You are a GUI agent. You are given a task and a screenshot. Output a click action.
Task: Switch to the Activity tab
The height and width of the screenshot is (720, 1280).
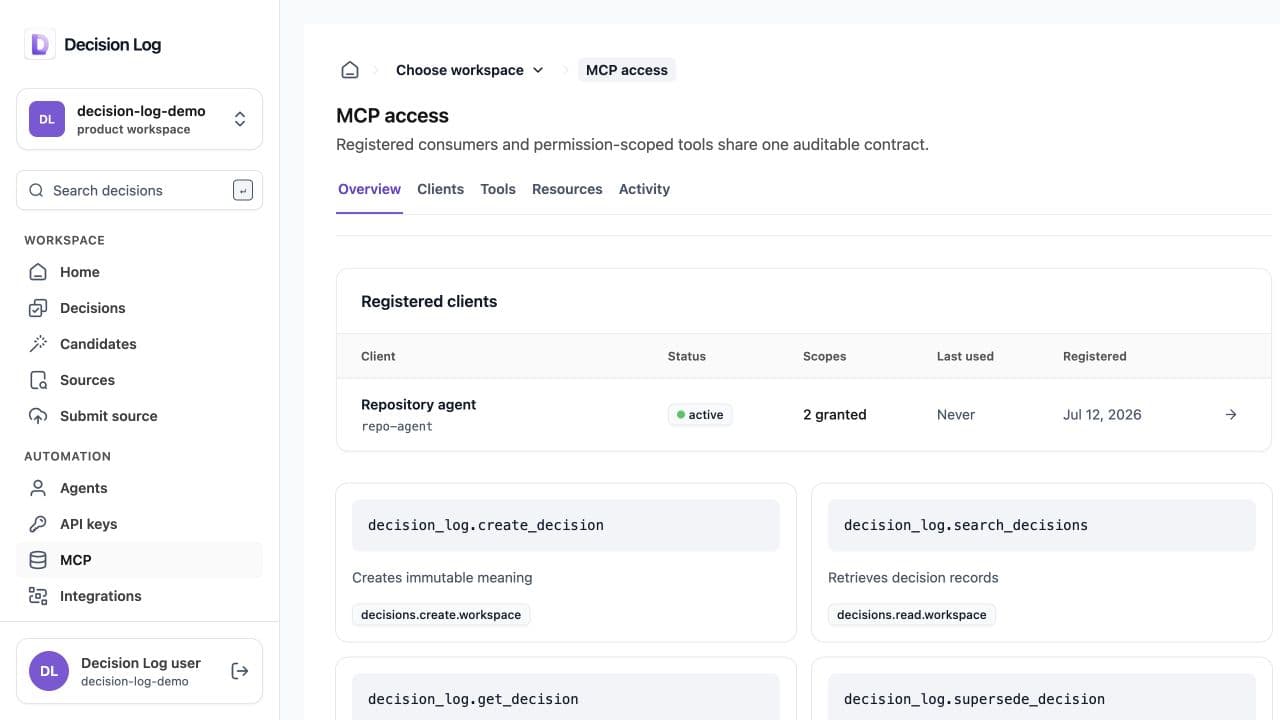tap(644, 189)
